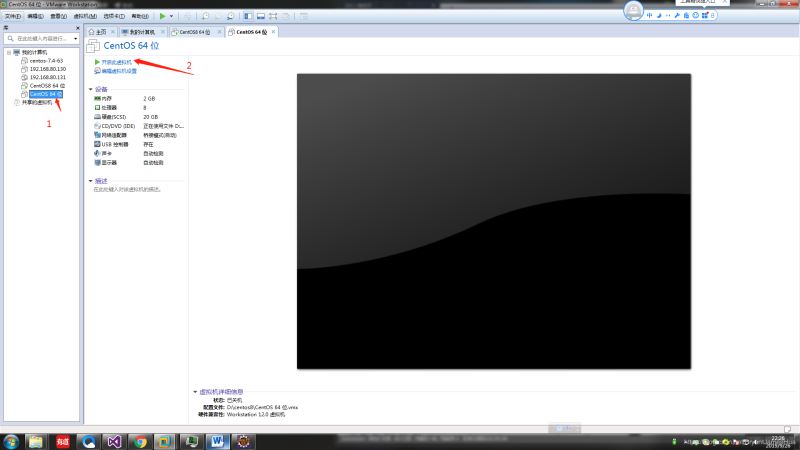The width and height of the screenshot is (800, 450).
Task: Open Edit virtual machine settings link
Action: tap(118, 71)
